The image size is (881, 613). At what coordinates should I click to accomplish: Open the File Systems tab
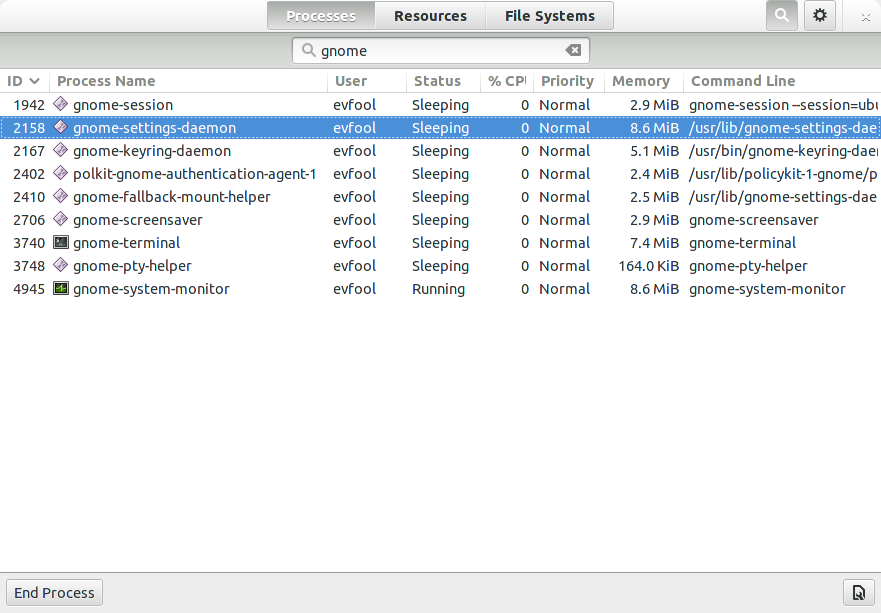pos(550,16)
